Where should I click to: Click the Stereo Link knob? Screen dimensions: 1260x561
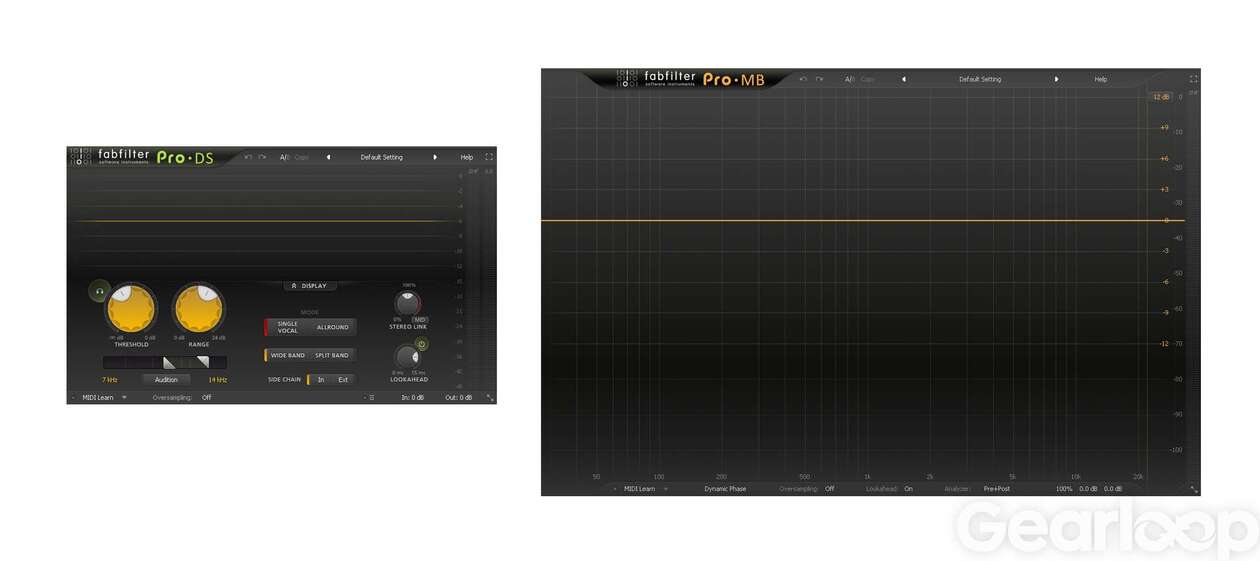click(407, 304)
